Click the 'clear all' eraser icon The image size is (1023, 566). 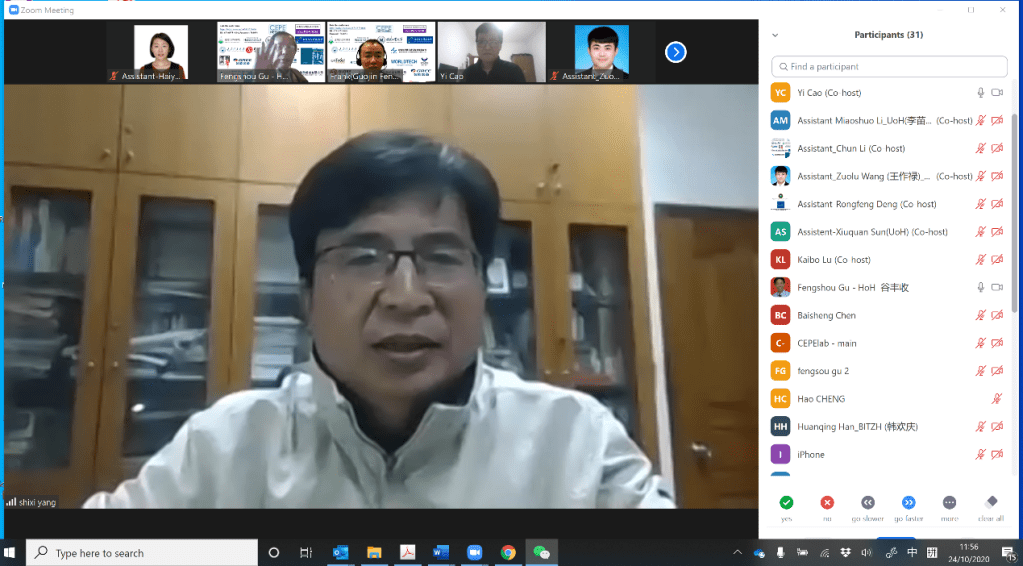pos(990,502)
